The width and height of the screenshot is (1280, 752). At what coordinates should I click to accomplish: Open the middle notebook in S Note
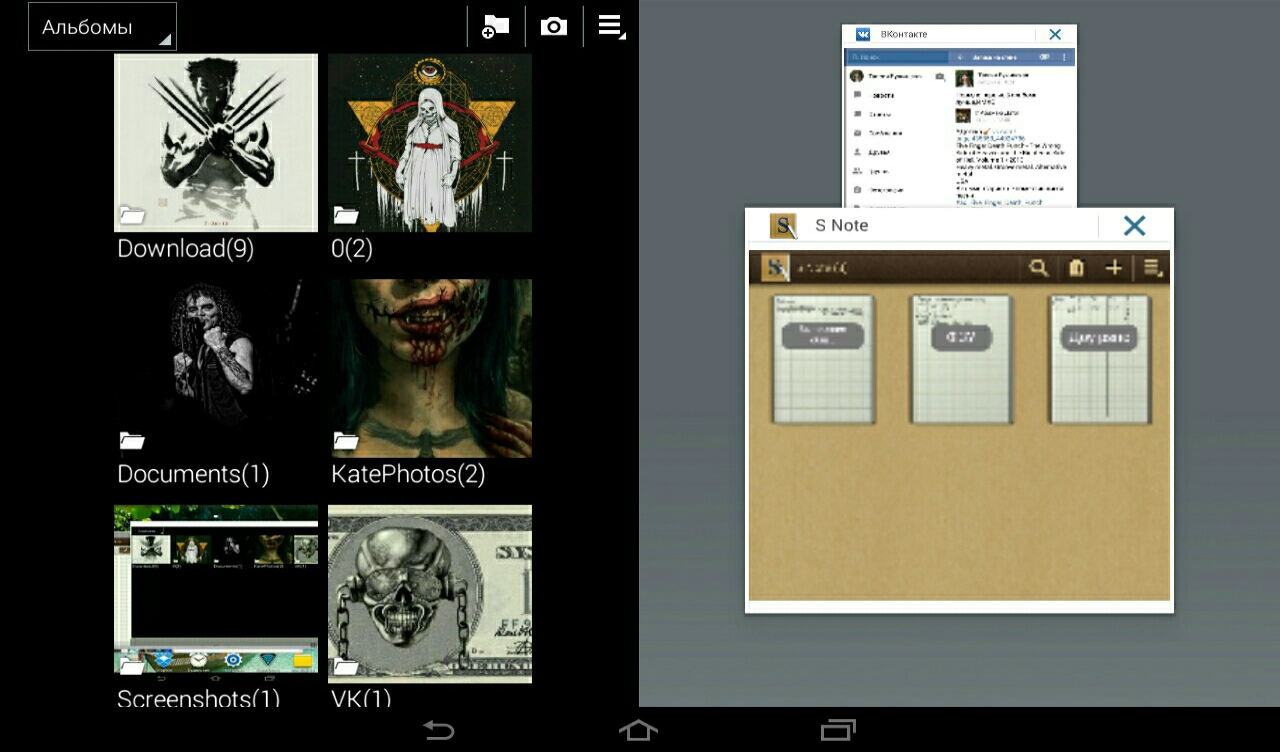coord(960,360)
